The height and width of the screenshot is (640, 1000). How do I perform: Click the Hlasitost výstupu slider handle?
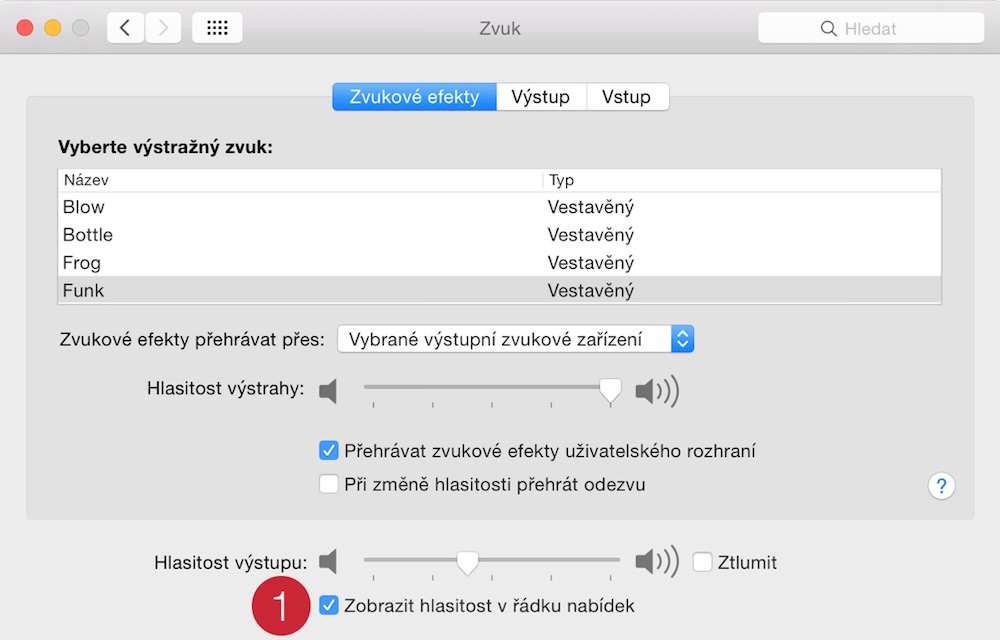coord(467,563)
